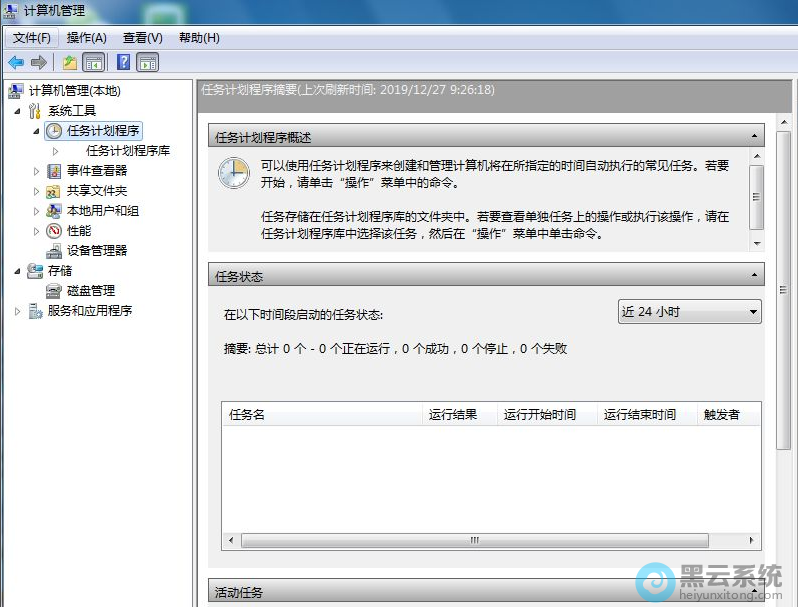Select 磁盘管理 in the tree
Viewport: 798px width, 607px height.
click(91, 291)
